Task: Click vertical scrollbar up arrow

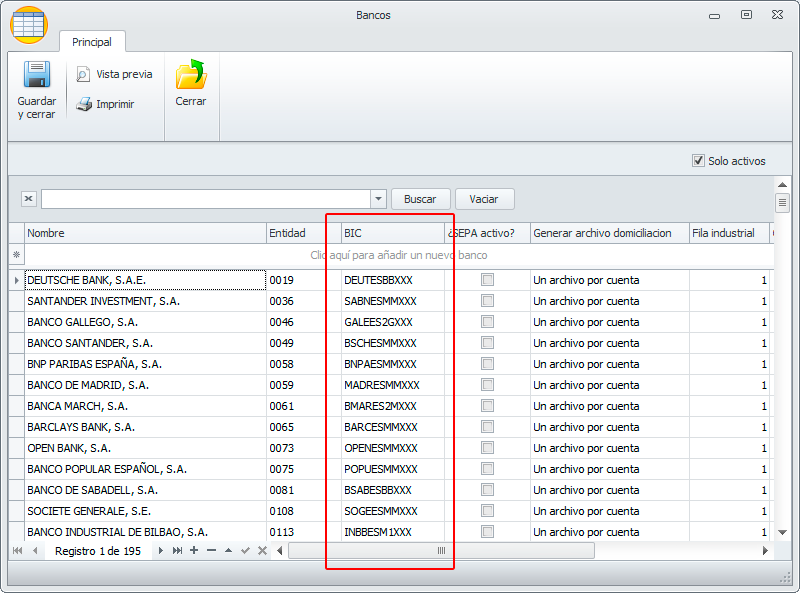Action: coord(782,185)
